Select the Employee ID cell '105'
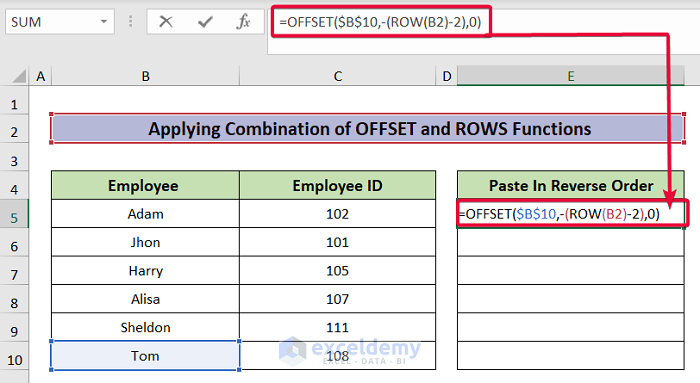The image size is (700, 383). pos(338,271)
